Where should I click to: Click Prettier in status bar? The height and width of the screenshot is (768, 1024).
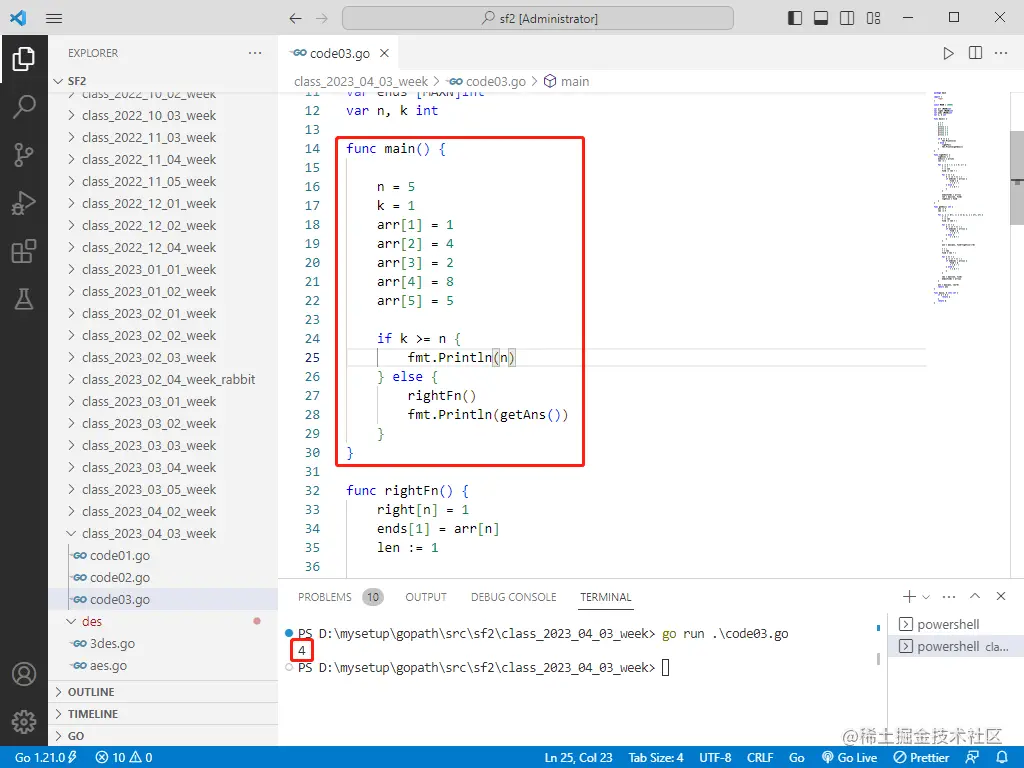[x=921, y=758]
